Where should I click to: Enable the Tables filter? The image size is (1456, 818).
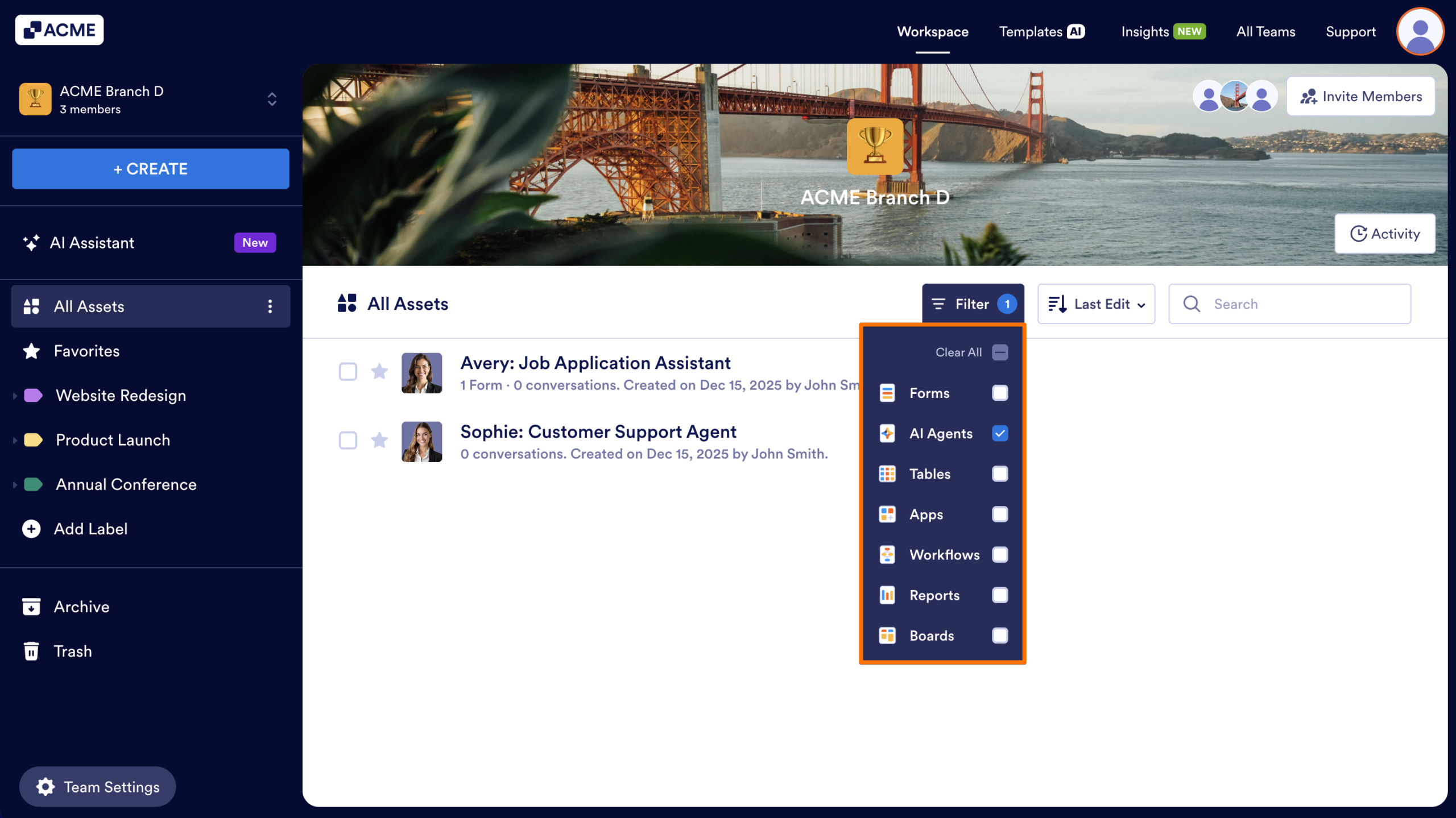[1000, 474]
